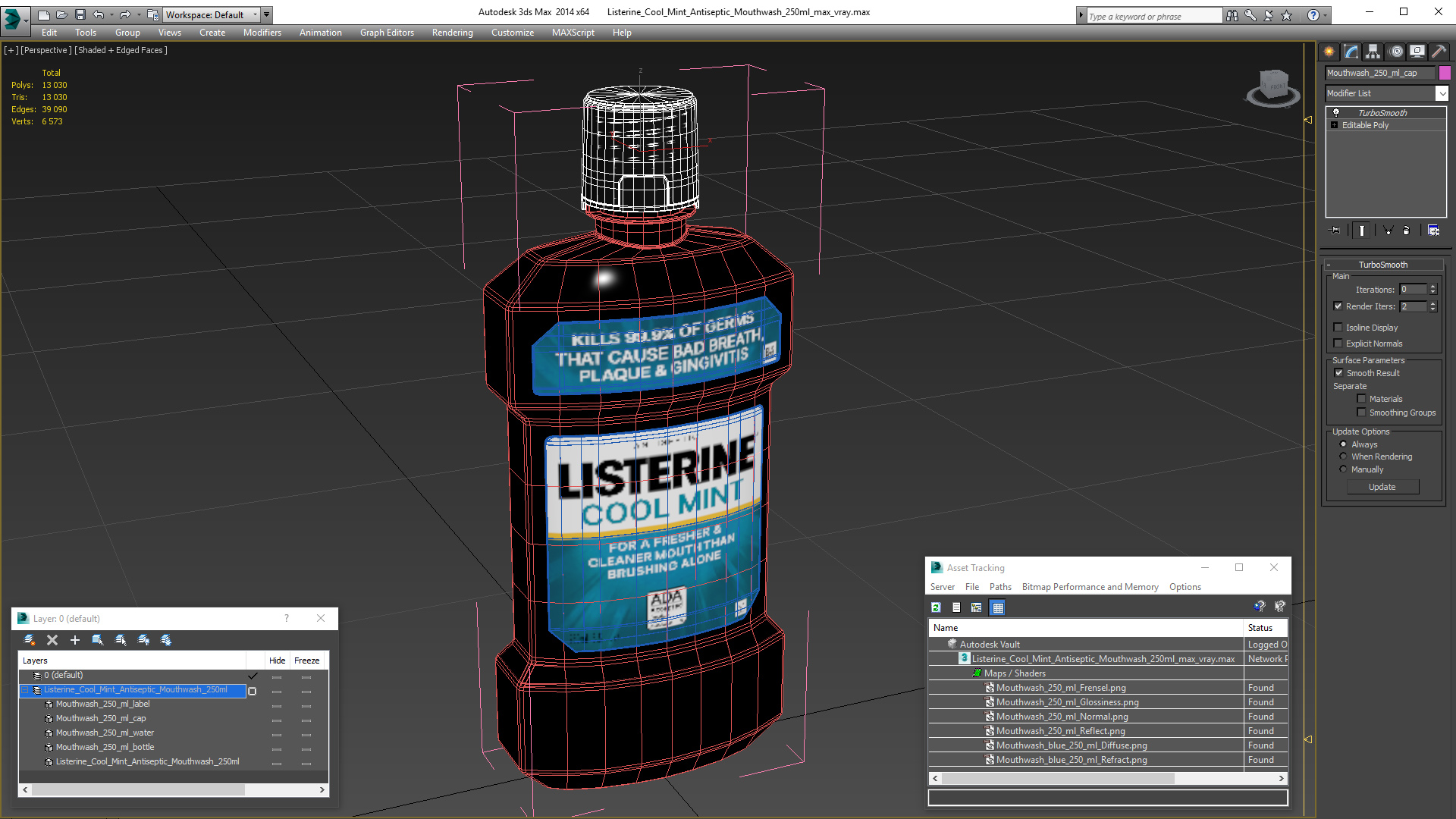Open the Modifier List dropdown
The width and height of the screenshot is (1456, 819).
point(1442,93)
